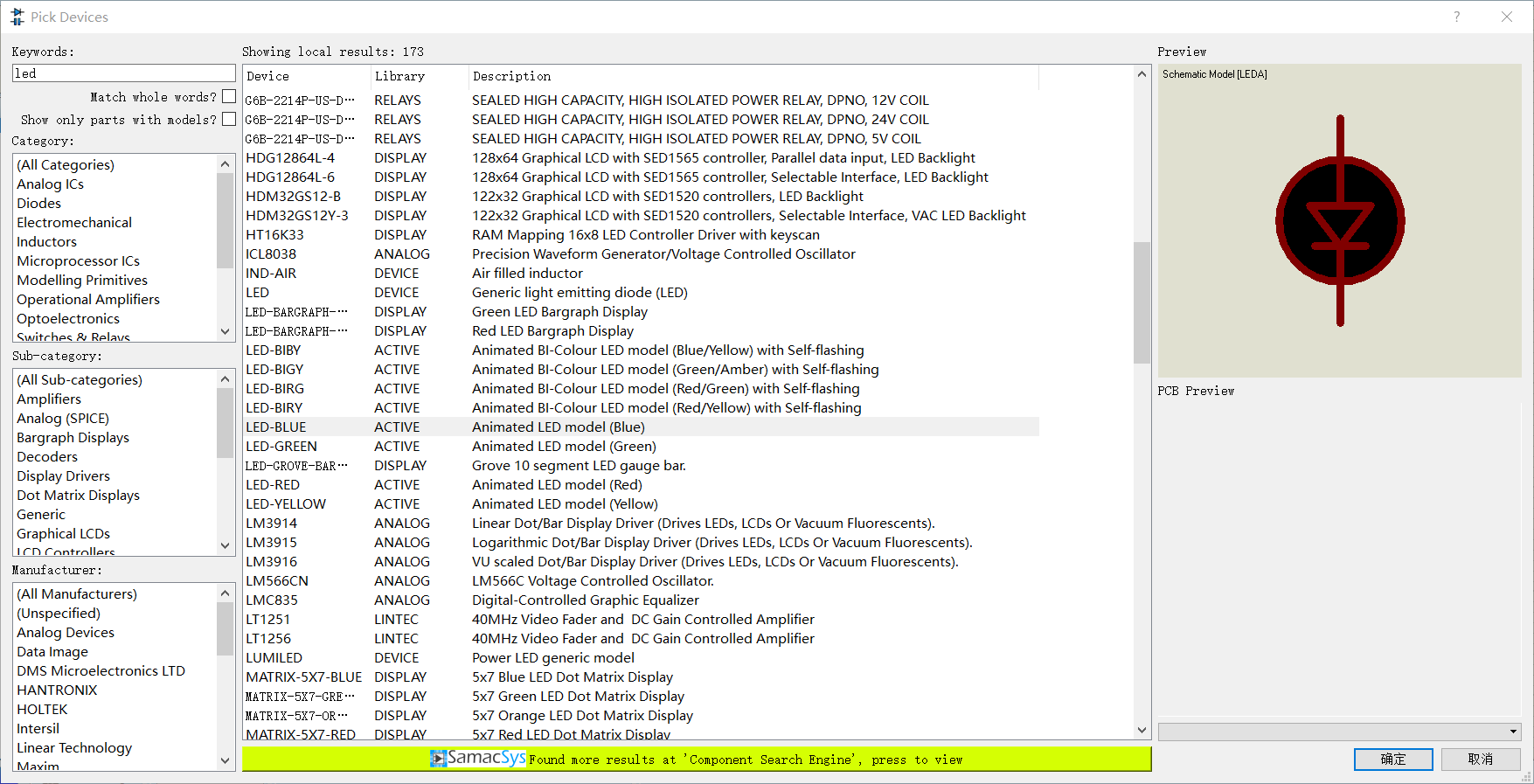Click the help question mark button
The height and width of the screenshot is (784, 1534).
tap(1456, 17)
